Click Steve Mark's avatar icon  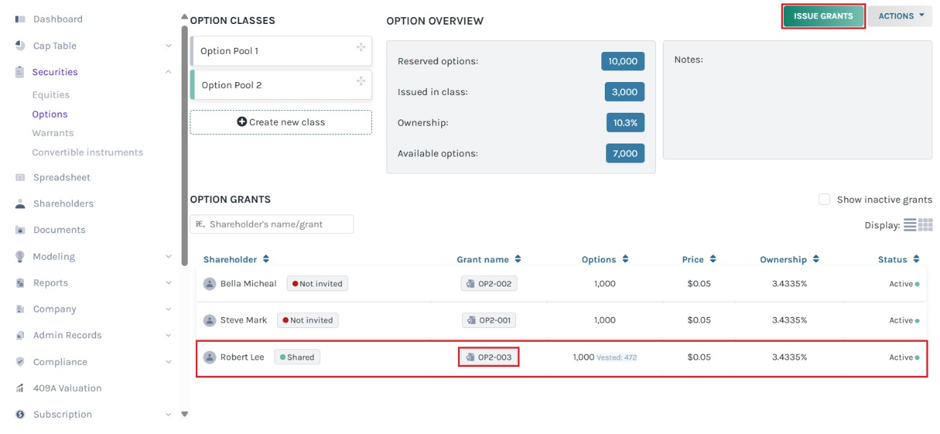tap(209, 320)
